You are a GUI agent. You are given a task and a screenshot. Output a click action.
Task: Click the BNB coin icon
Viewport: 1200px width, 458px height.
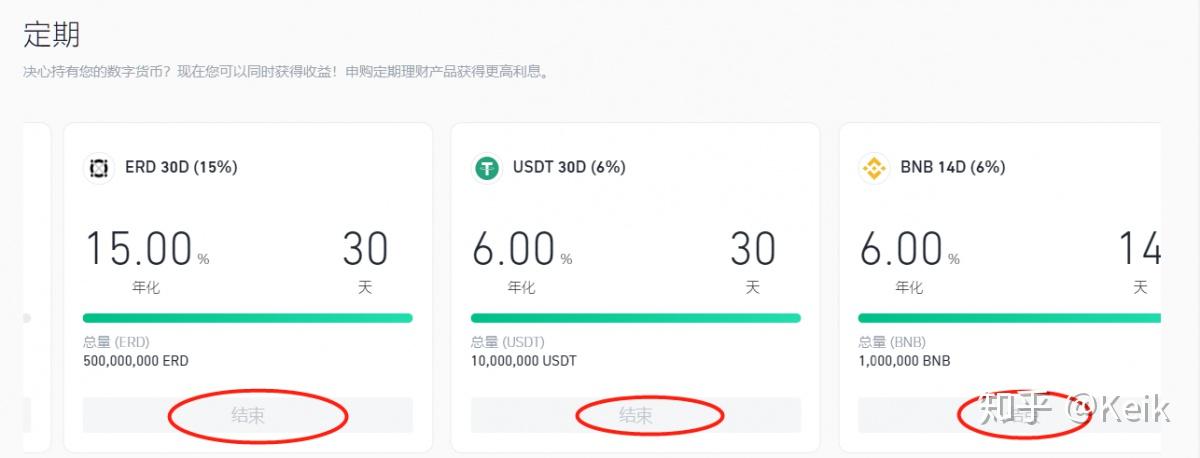pyautogui.click(x=874, y=168)
